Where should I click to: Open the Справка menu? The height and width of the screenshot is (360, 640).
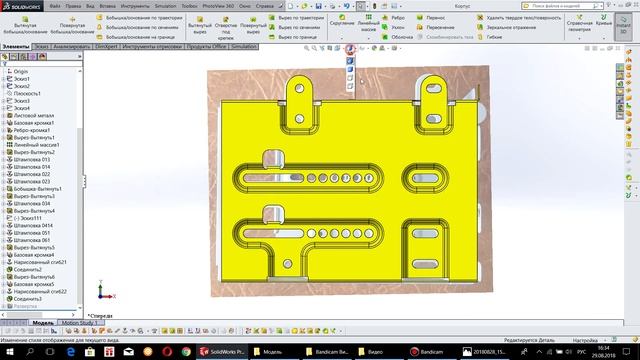(x=264, y=6)
